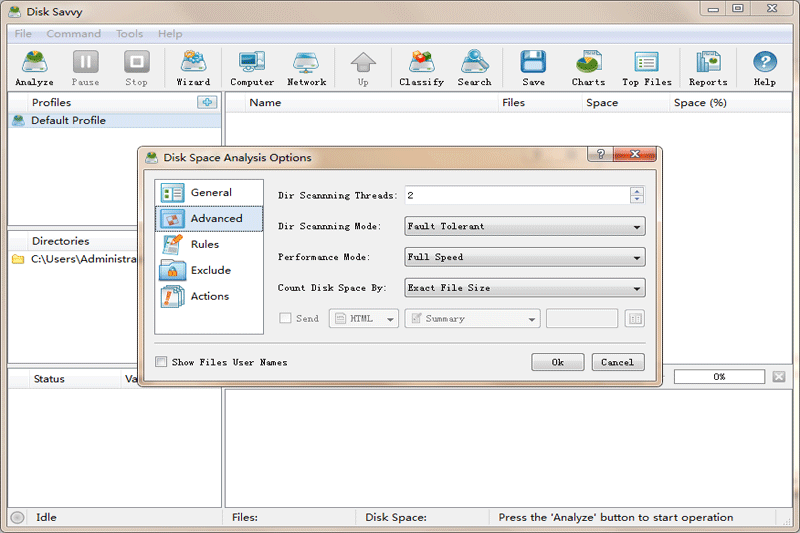
Task: Expand the Dir Scanning Mode dropdown
Action: pyautogui.click(x=524, y=226)
